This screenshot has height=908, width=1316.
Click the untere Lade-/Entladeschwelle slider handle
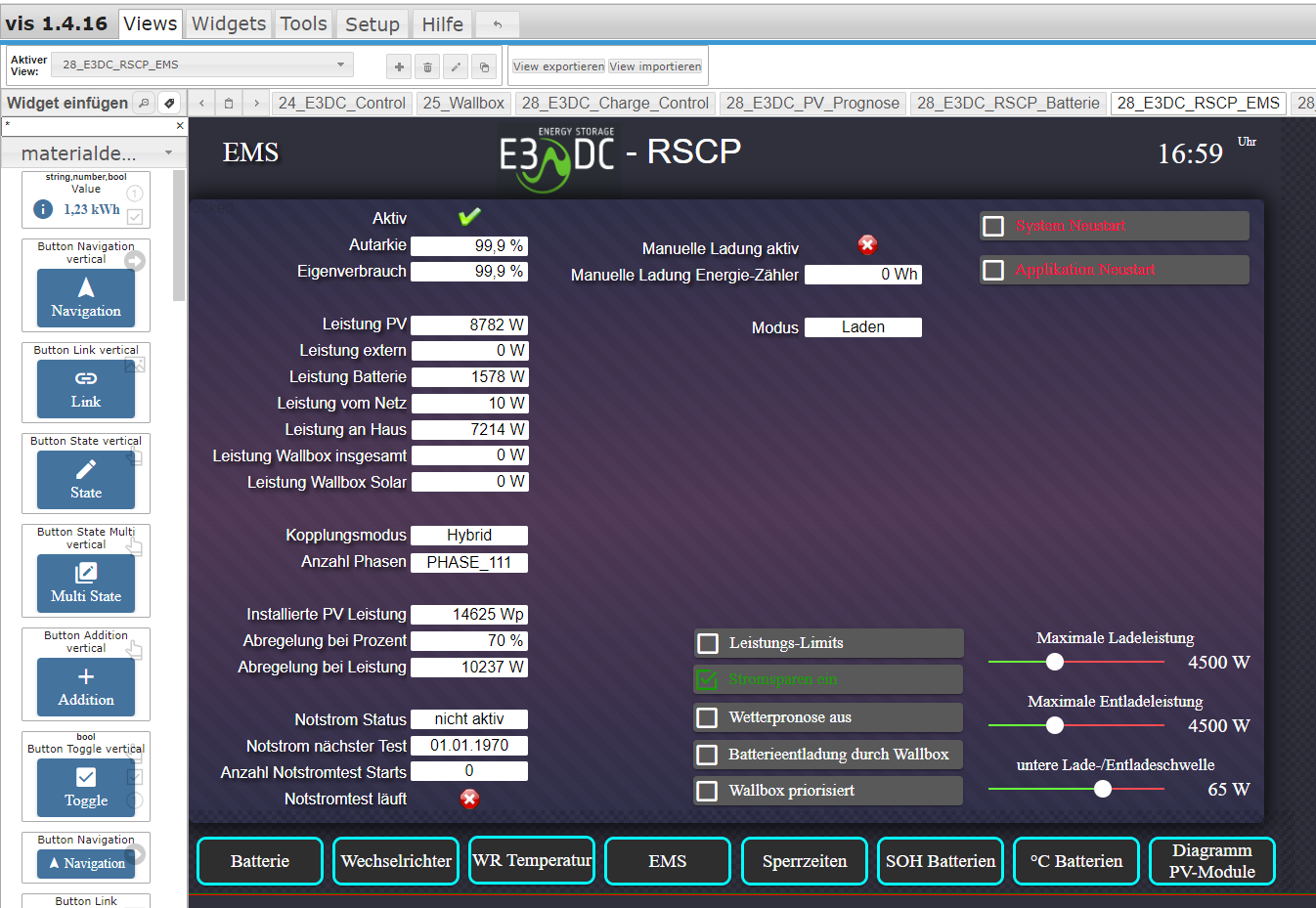point(1103,789)
